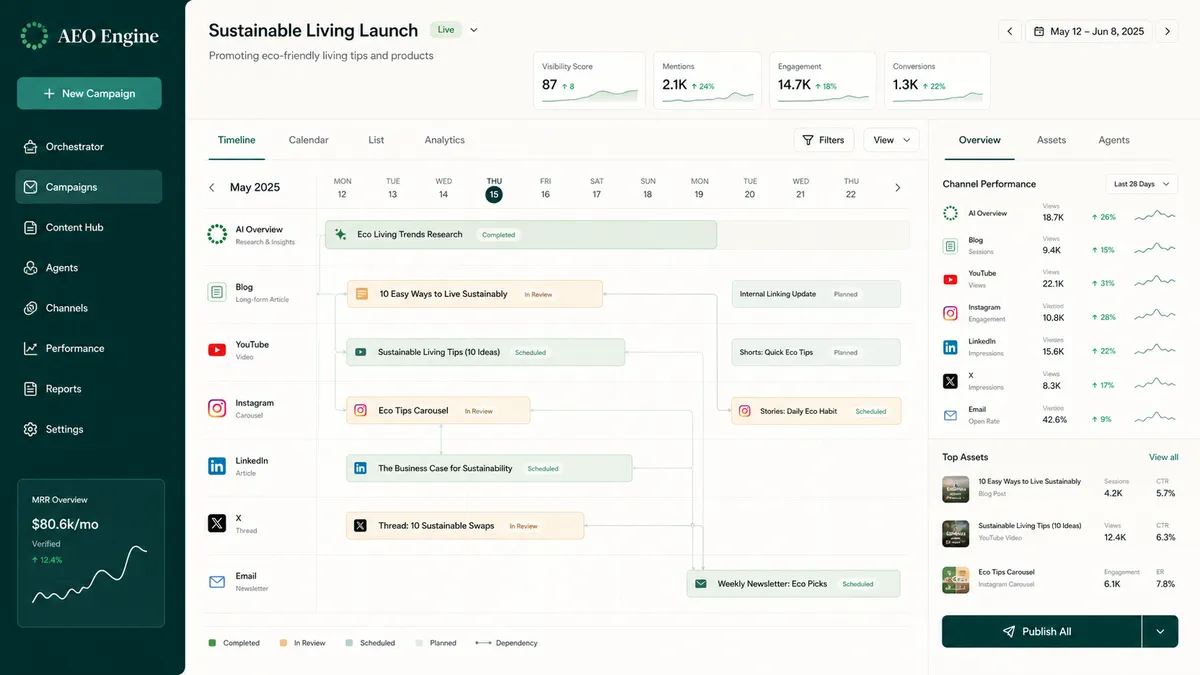Go to the next date range
Screen dimensions: 1200x675
(x=1167, y=32)
